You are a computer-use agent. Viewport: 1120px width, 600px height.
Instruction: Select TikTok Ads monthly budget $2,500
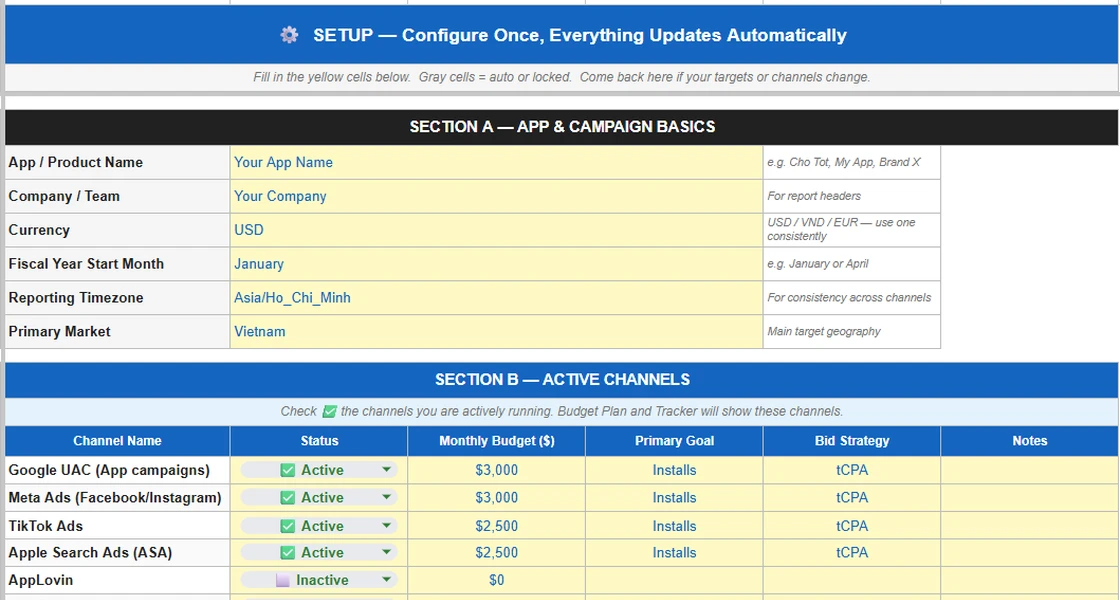coord(496,526)
